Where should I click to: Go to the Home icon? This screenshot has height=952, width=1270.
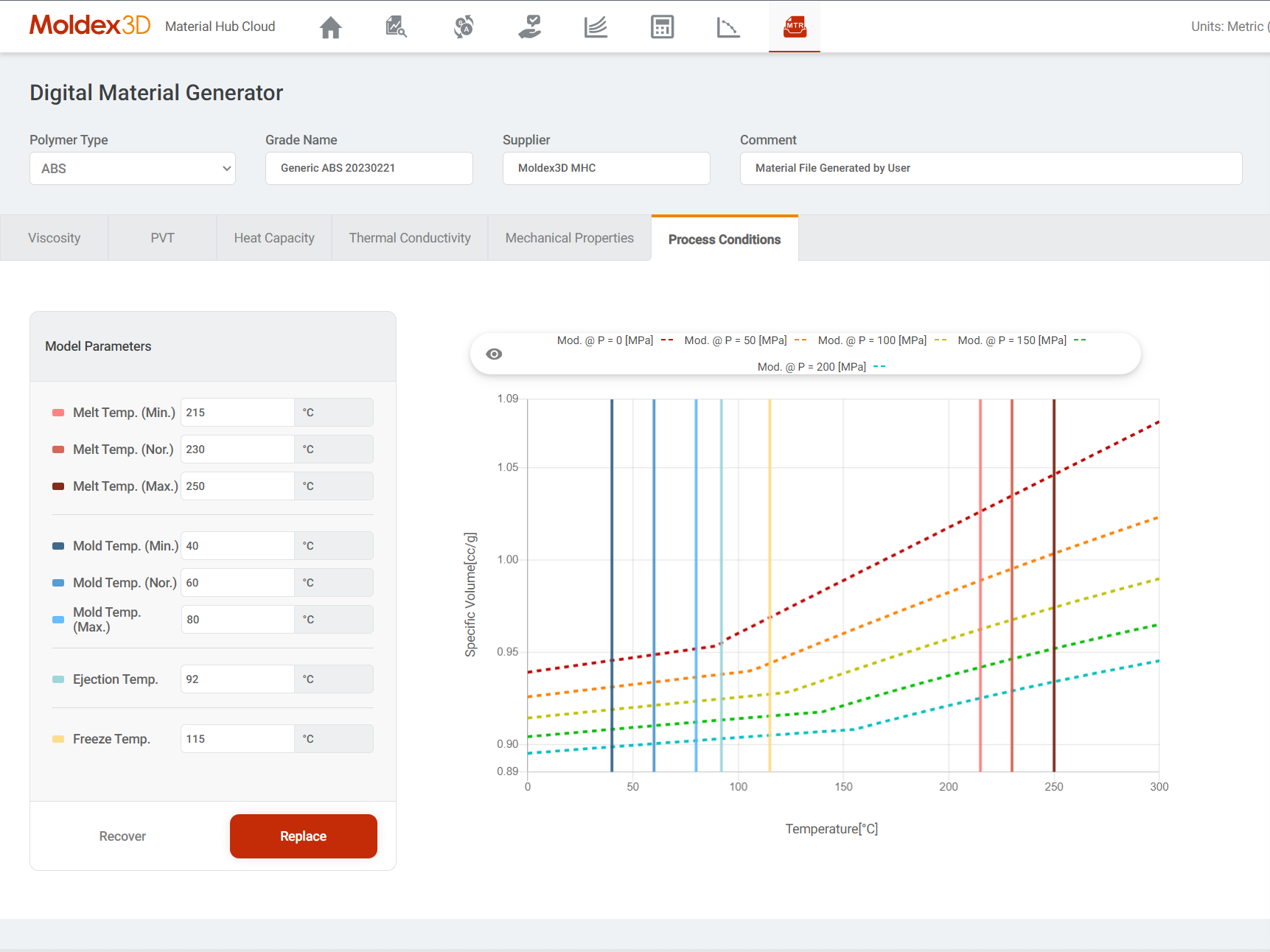click(330, 27)
